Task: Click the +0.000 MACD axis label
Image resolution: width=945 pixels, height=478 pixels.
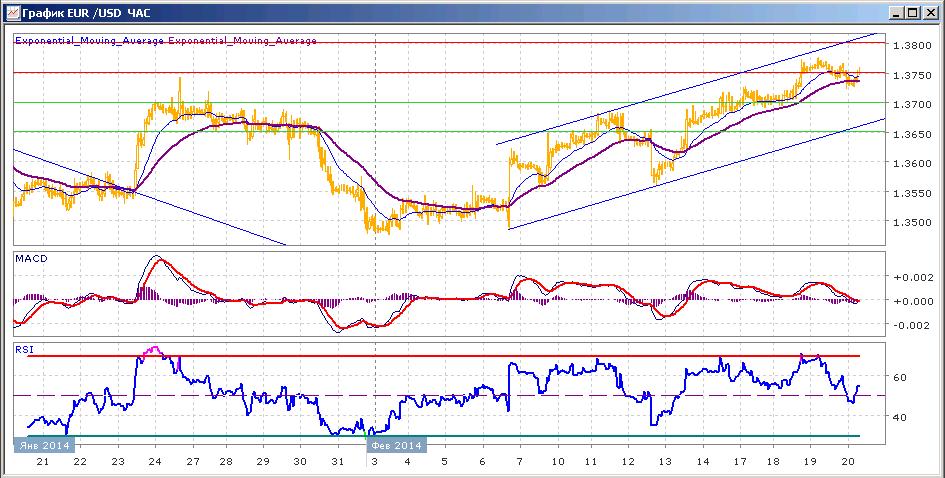Action: [912, 301]
